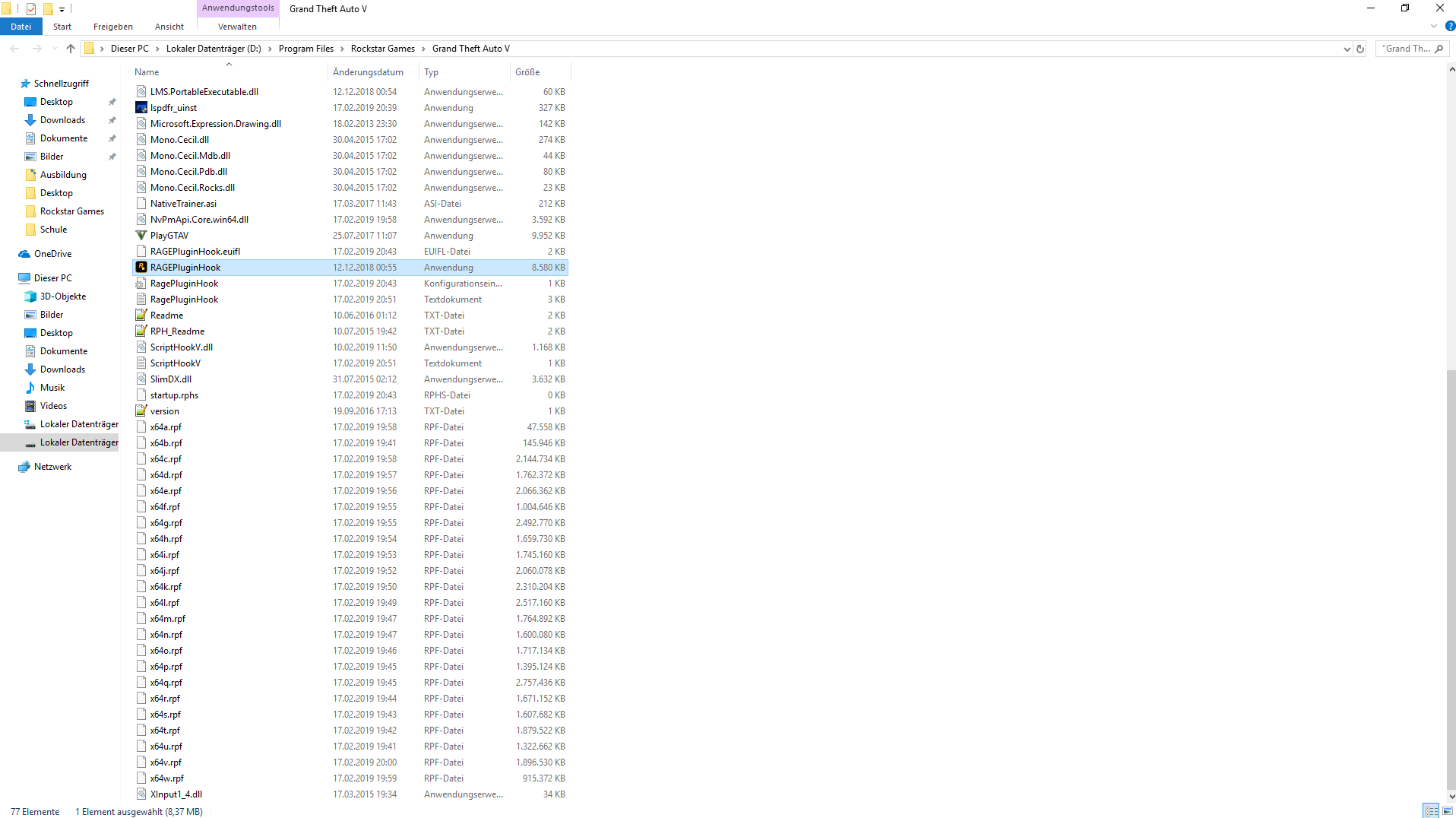
Task: Select the file x64a.rpf
Action: (350, 427)
